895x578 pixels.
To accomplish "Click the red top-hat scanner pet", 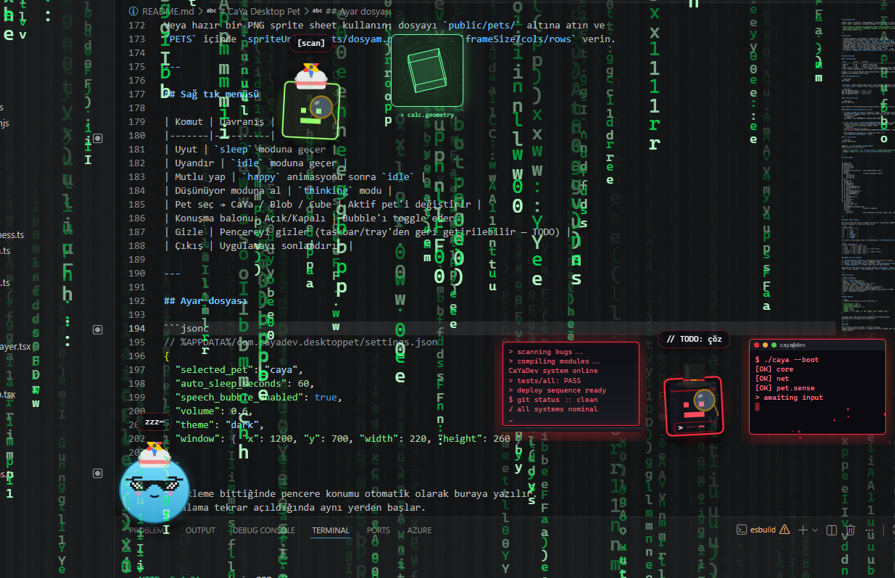I will [694, 406].
